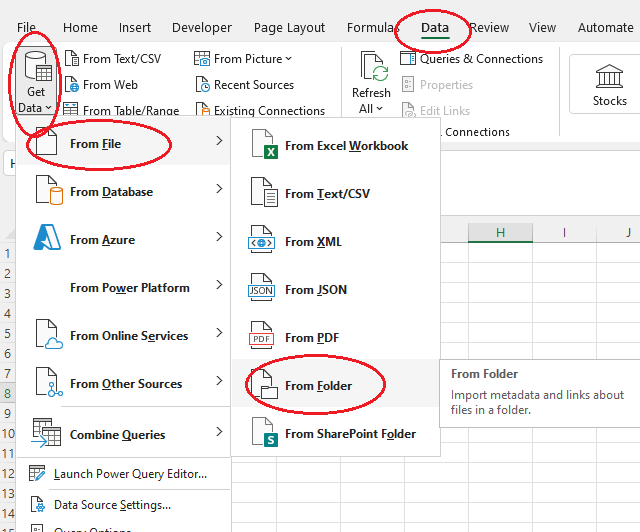The width and height of the screenshot is (640, 532).
Task: Select column I header
Action: pyautogui.click(x=564, y=233)
